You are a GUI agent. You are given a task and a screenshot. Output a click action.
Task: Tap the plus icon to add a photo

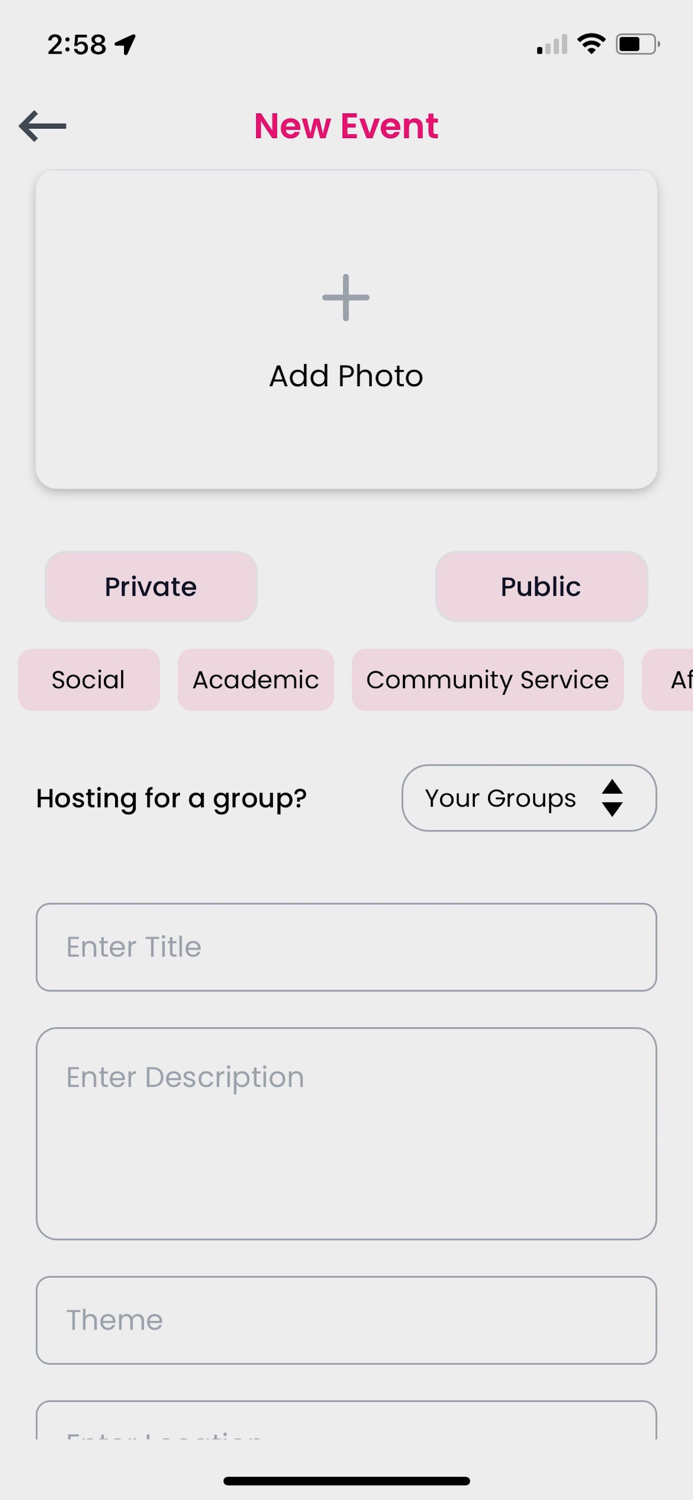click(x=345, y=297)
